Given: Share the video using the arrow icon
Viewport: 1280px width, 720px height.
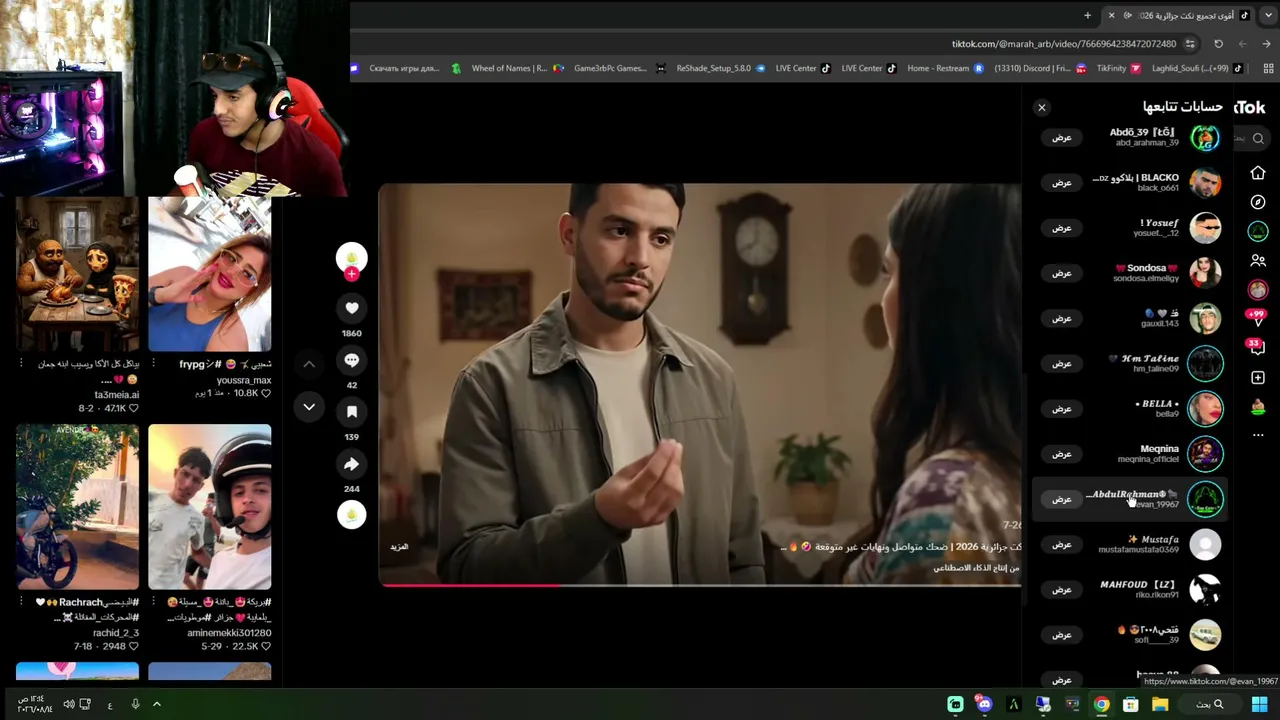Looking at the screenshot, I should tap(352, 464).
